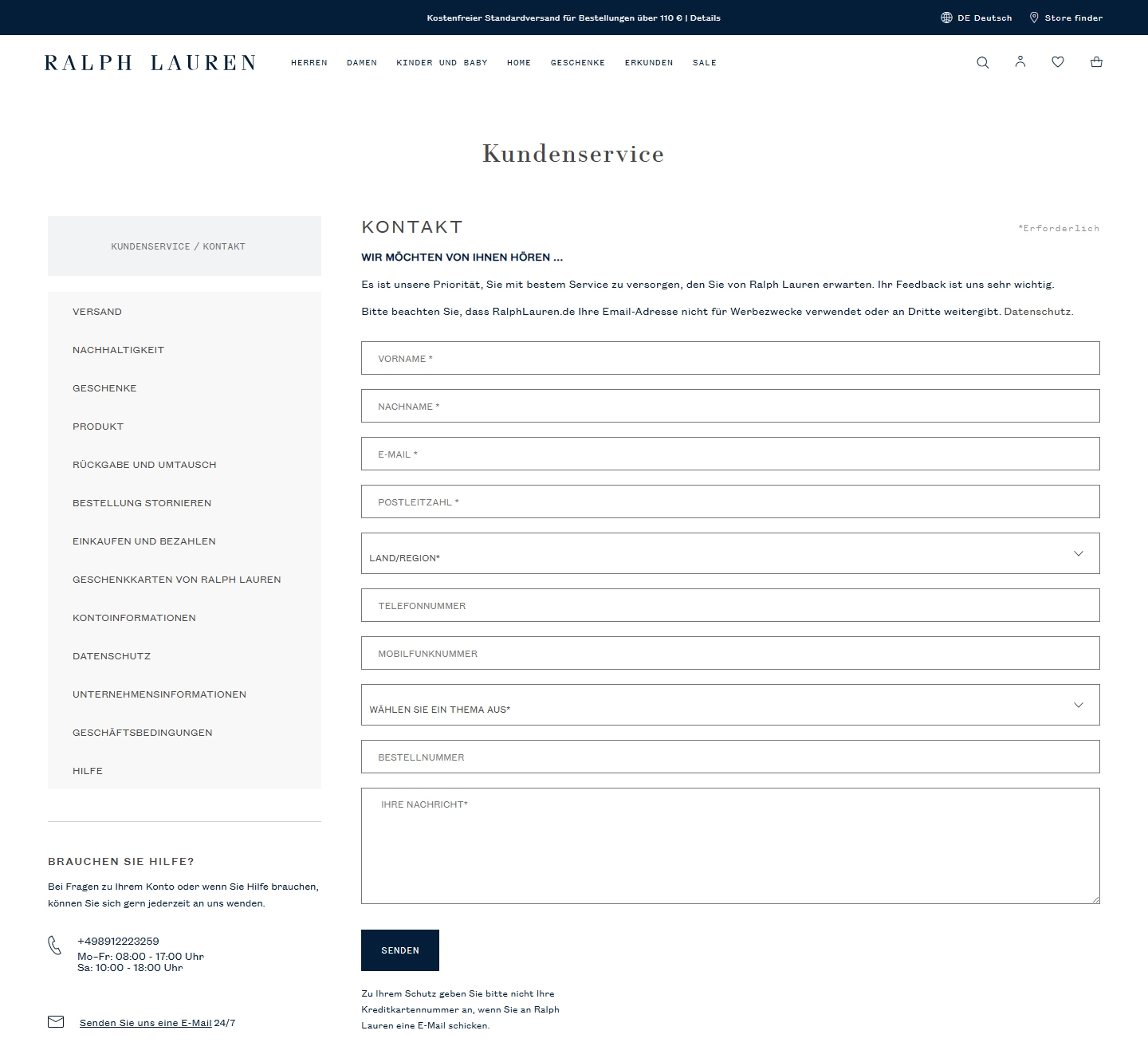Open the Kinder und Baby menu

[442, 62]
